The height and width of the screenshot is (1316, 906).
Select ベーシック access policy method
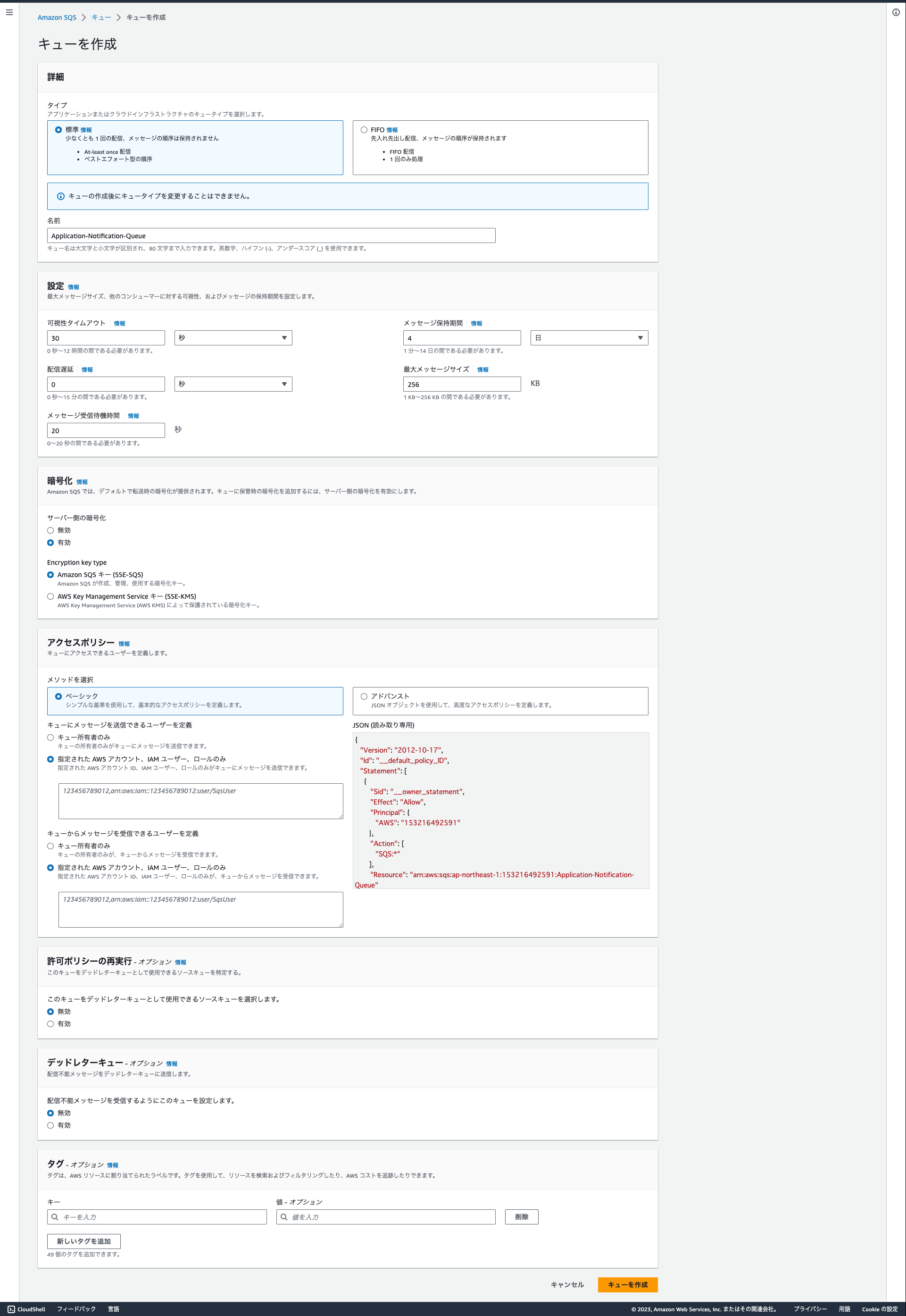click(58, 696)
